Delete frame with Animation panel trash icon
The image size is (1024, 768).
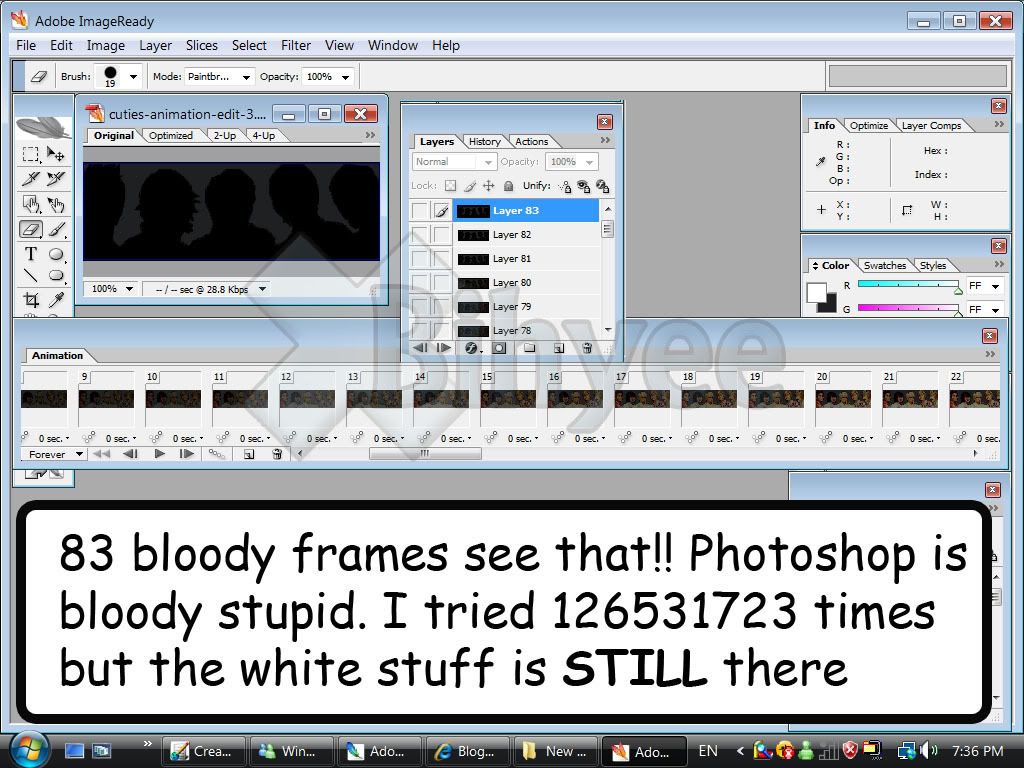pos(277,454)
